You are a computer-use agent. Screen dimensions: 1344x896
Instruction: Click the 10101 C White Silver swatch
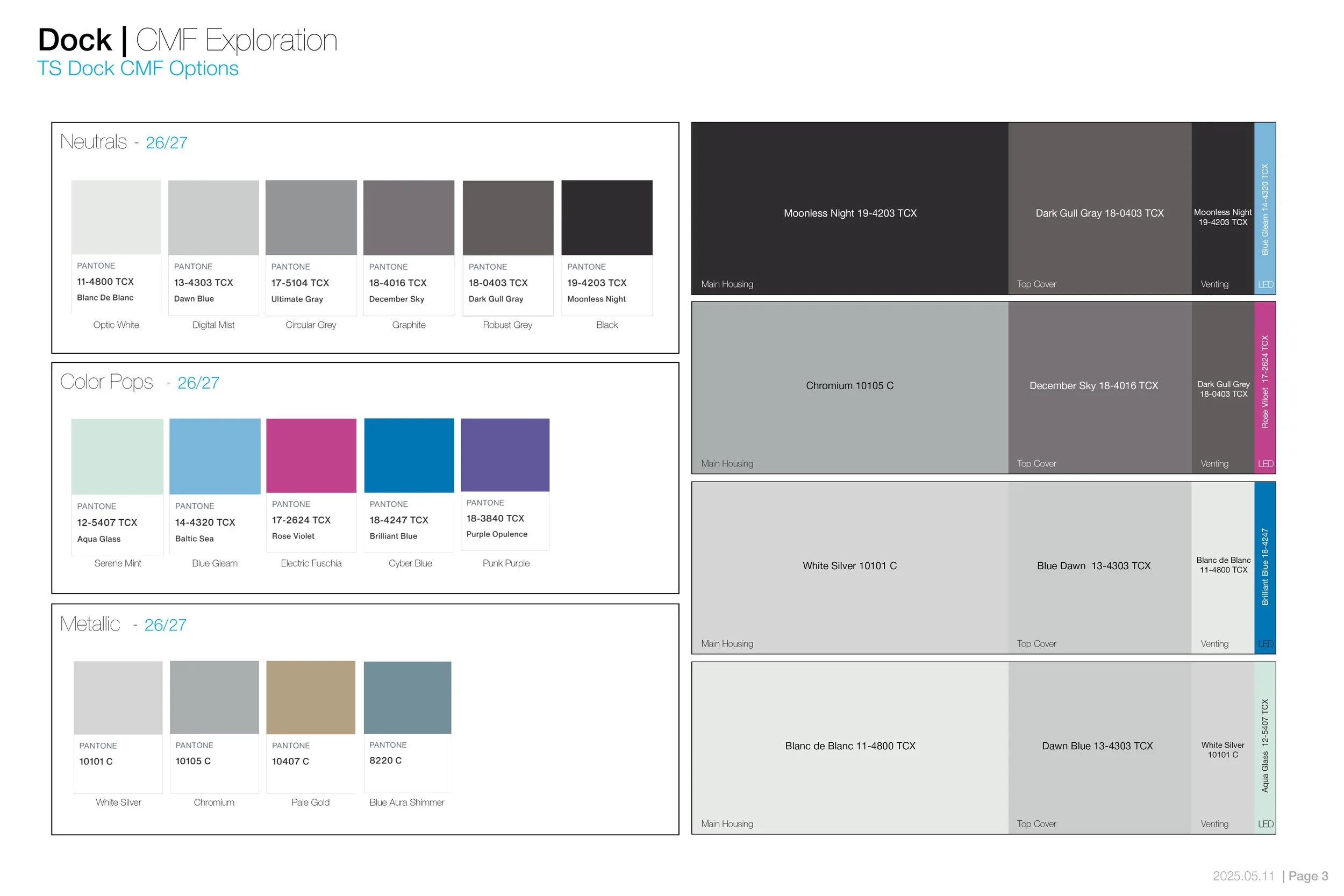pyautogui.click(x=118, y=697)
